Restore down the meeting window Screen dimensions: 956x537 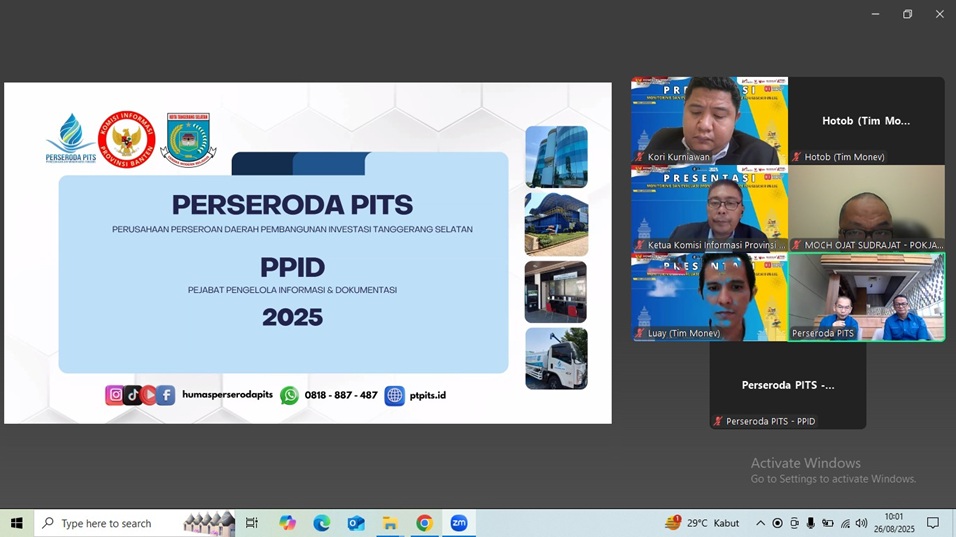click(907, 14)
